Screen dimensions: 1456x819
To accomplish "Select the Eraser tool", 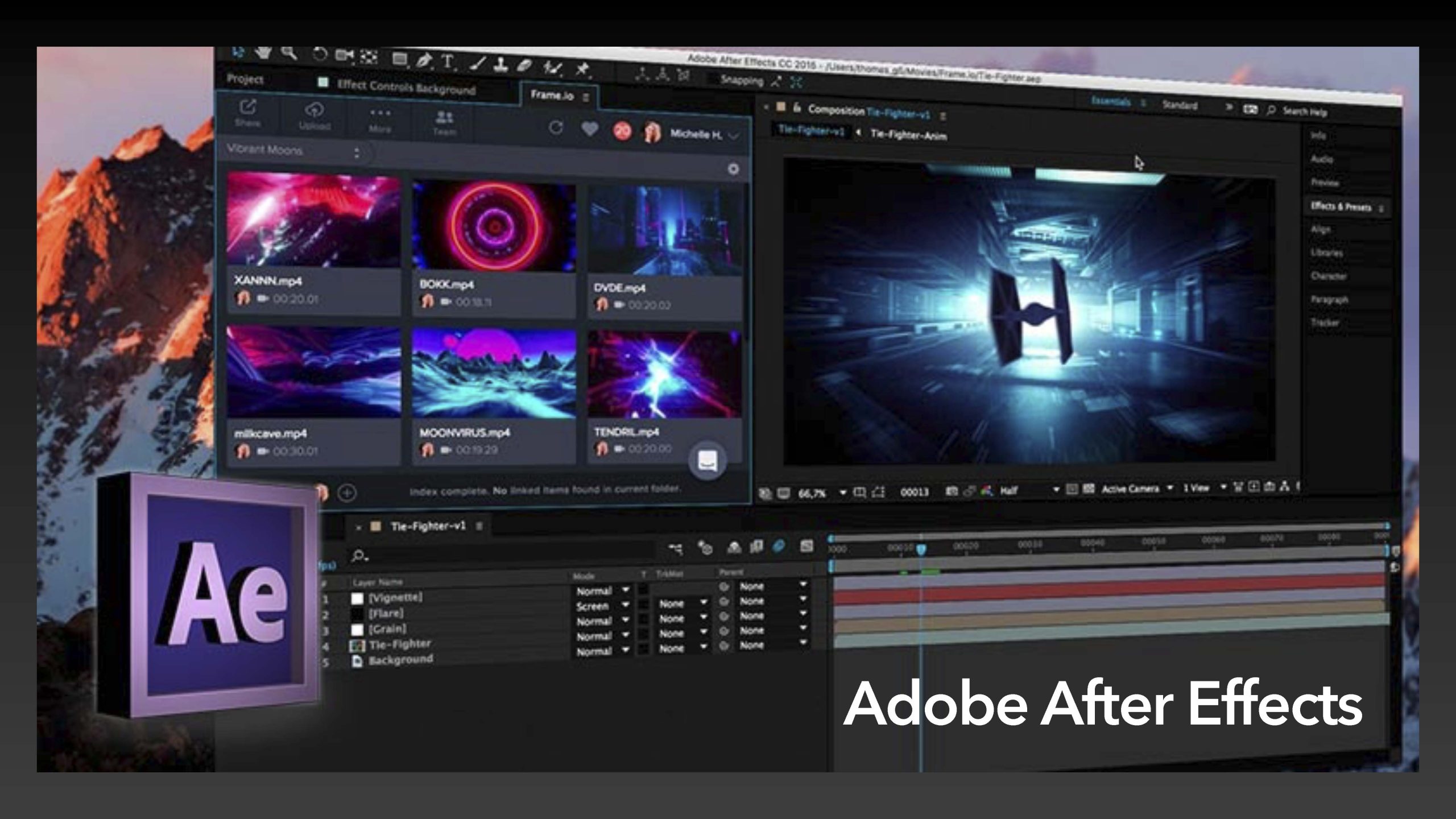I will tap(524, 66).
